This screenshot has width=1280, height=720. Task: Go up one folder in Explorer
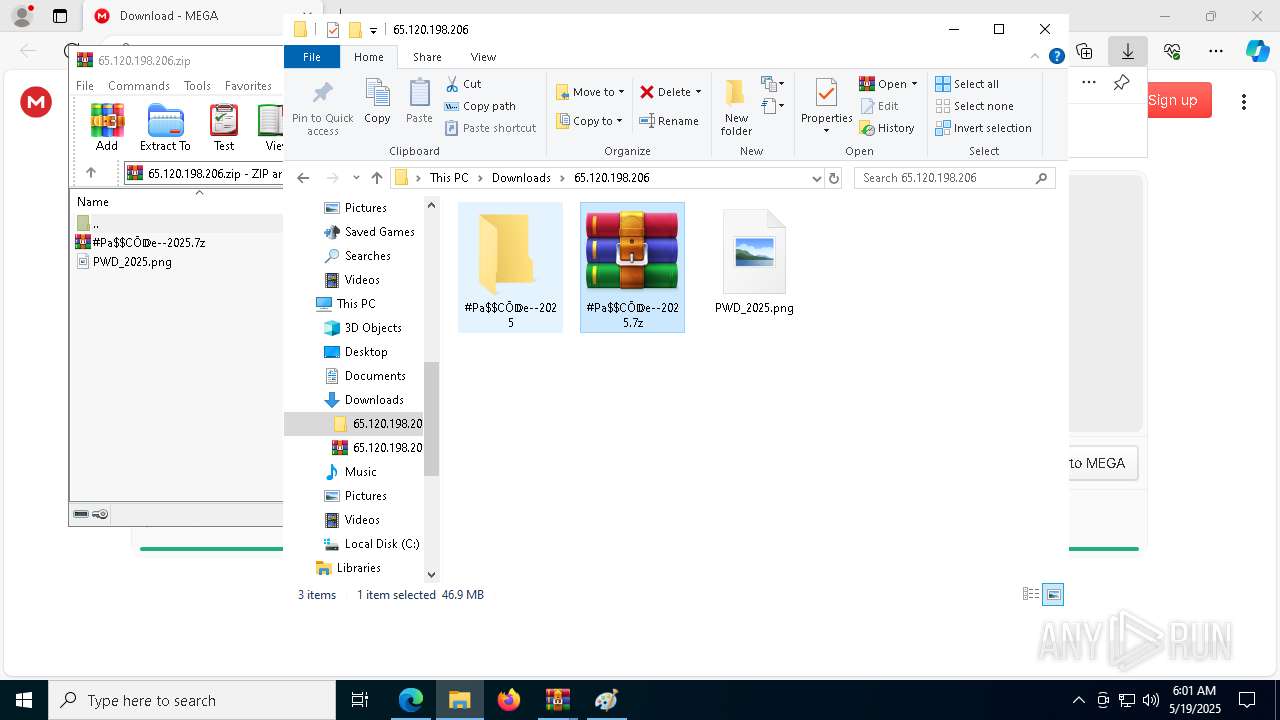376,178
